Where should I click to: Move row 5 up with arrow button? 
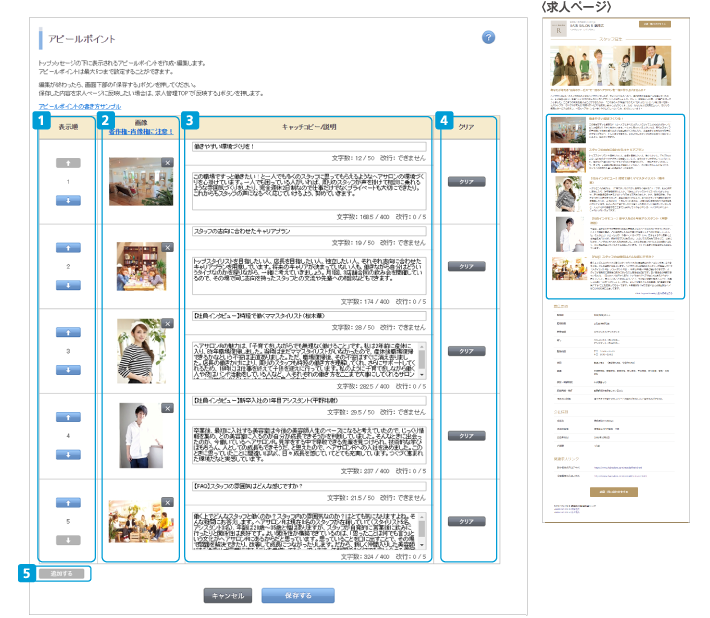67,501
